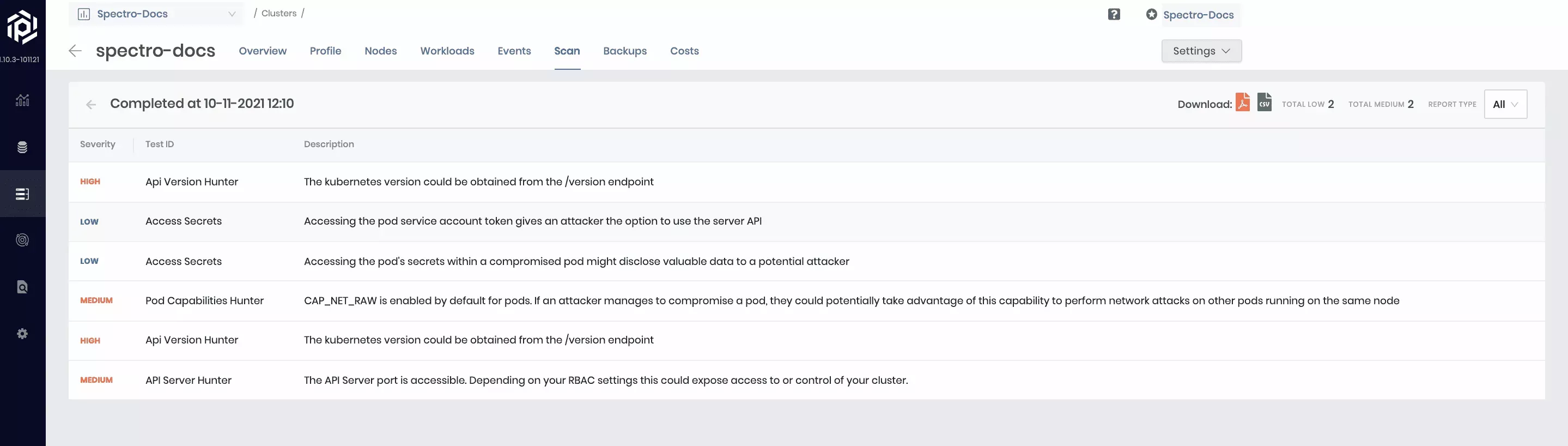
Task: Open the stacked layers profiles sidebar icon
Action: [22, 147]
